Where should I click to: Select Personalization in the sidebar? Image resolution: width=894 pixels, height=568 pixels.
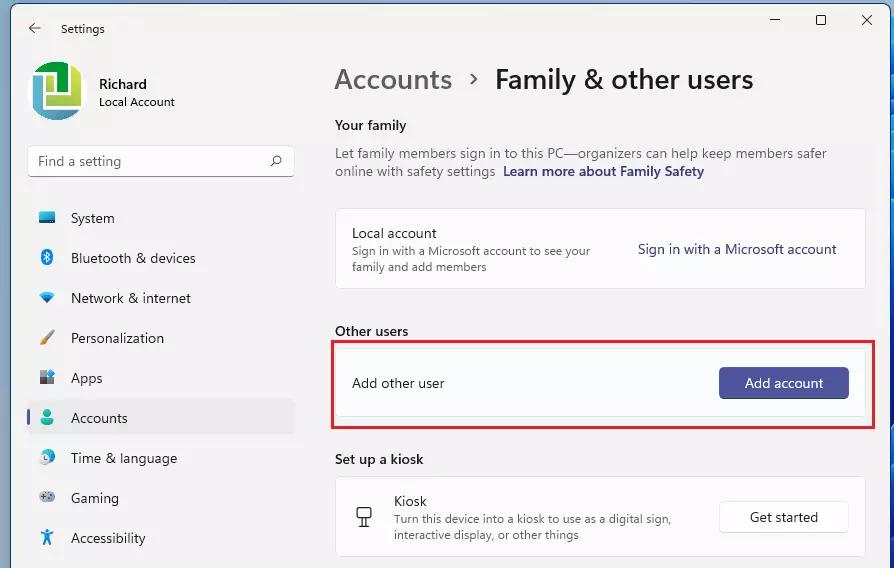point(117,338)
